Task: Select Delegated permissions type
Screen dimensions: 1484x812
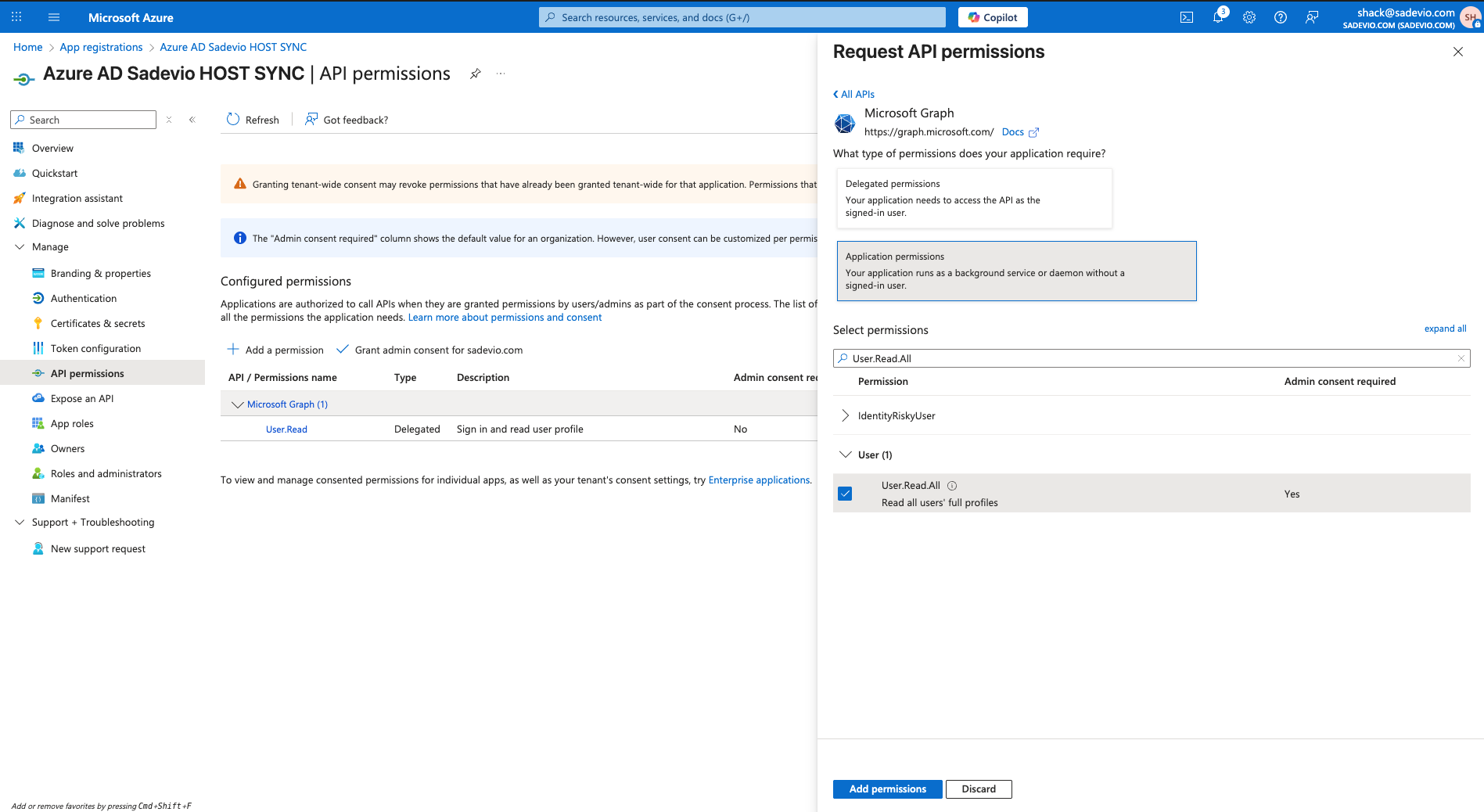Action: (x=974, y=199)
